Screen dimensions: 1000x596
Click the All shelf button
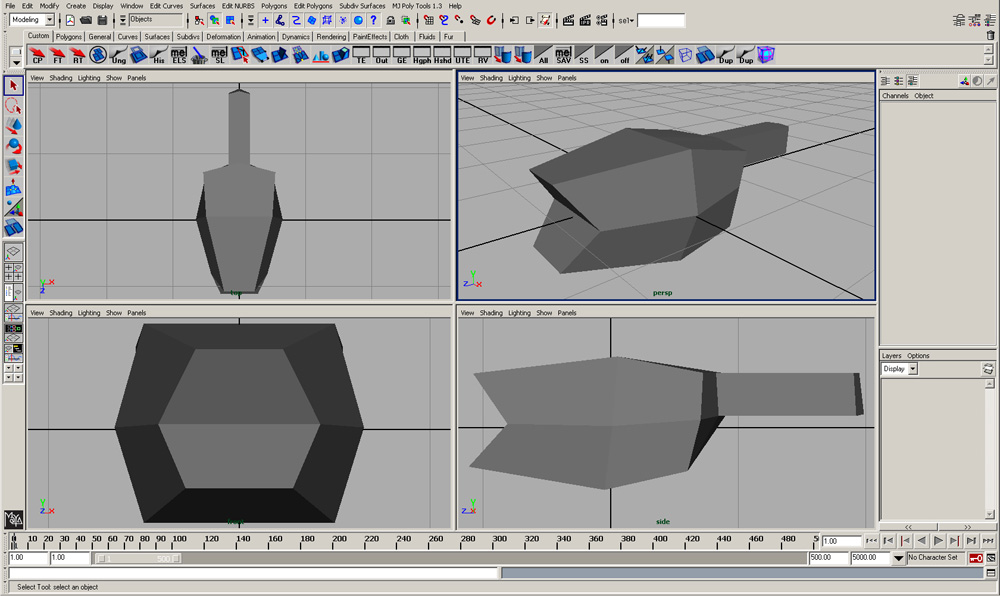(543, 55)
